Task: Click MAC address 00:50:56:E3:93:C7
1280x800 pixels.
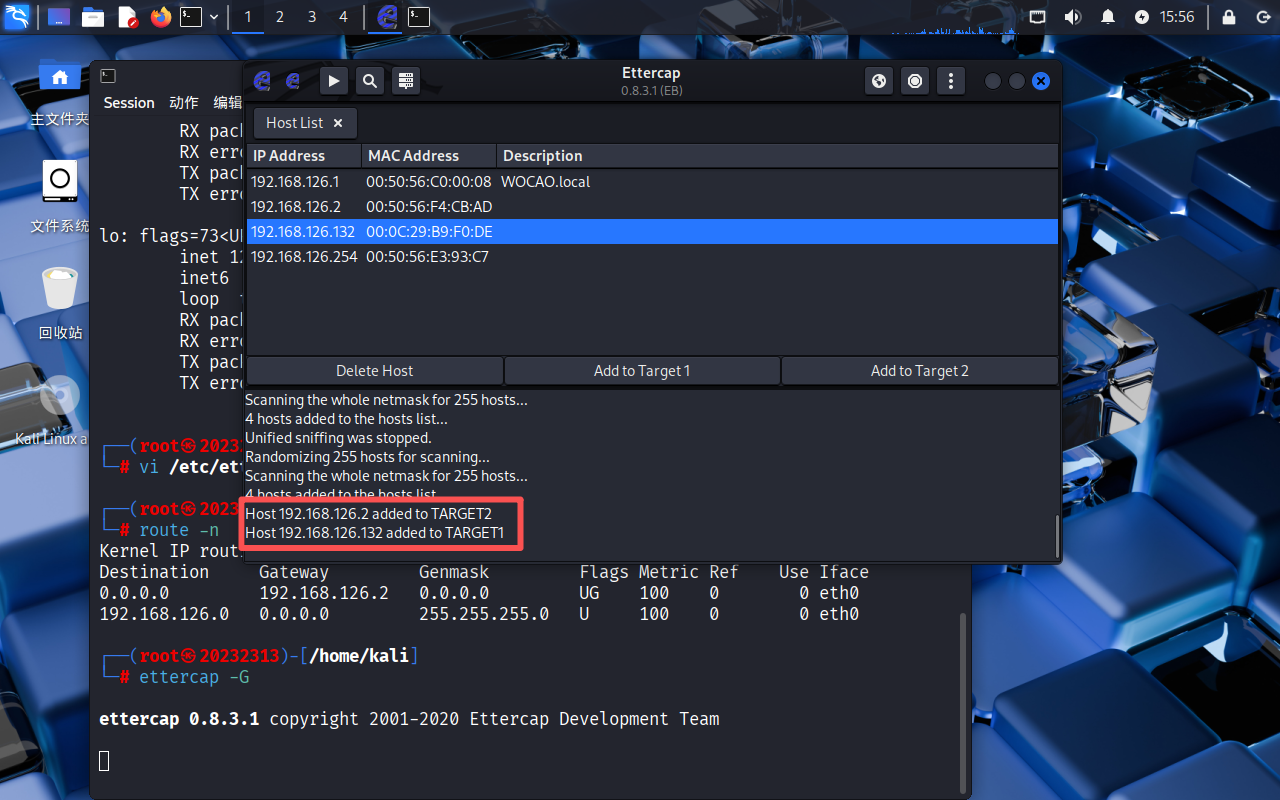Action: click(427, 257)
